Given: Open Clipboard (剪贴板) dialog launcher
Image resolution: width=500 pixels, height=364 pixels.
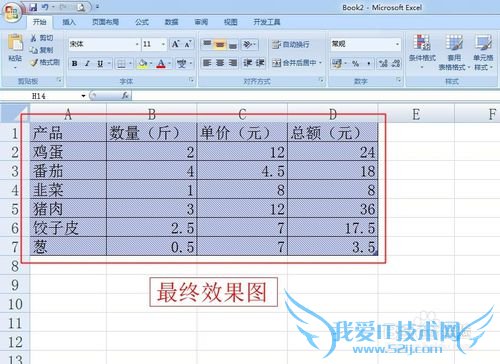Looking at the screenshot, I should coord(59,80).
